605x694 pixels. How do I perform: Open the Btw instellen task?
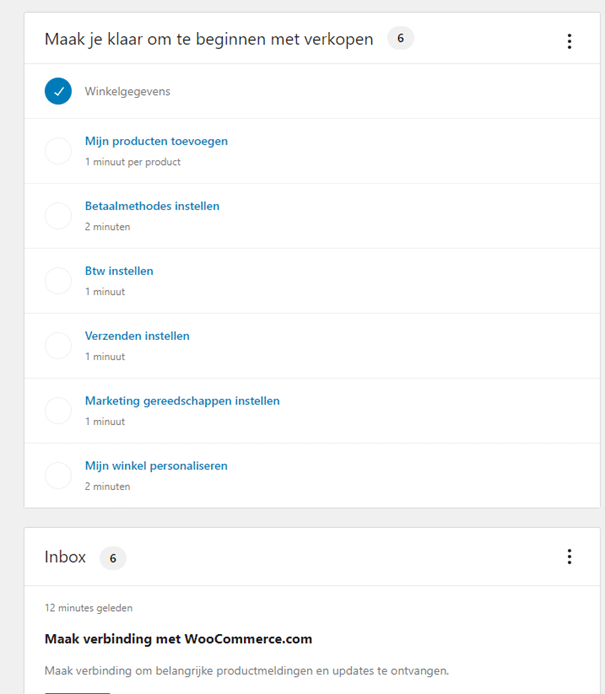click(x=119, y=271)
